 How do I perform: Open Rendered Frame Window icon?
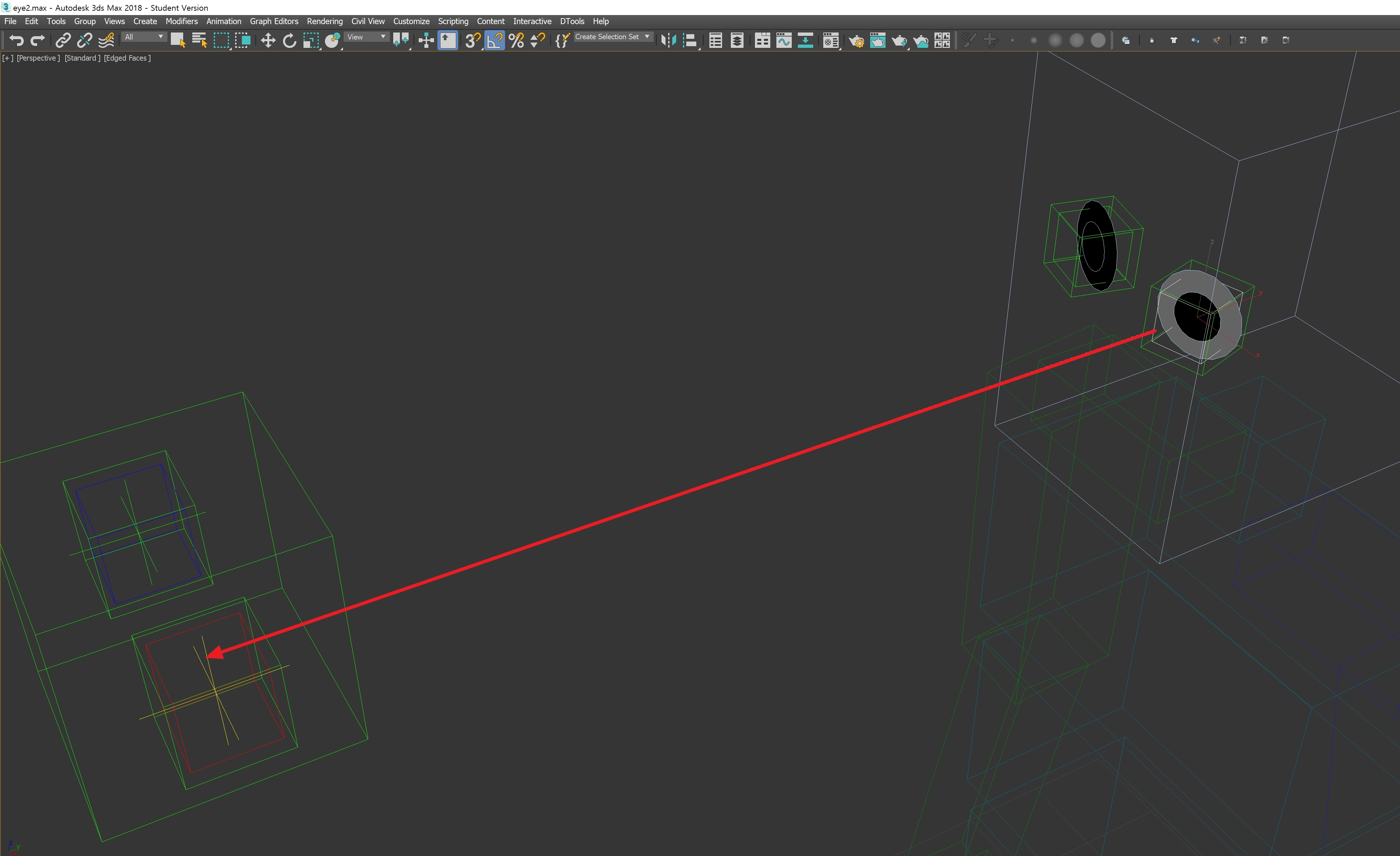coord(877,40)
